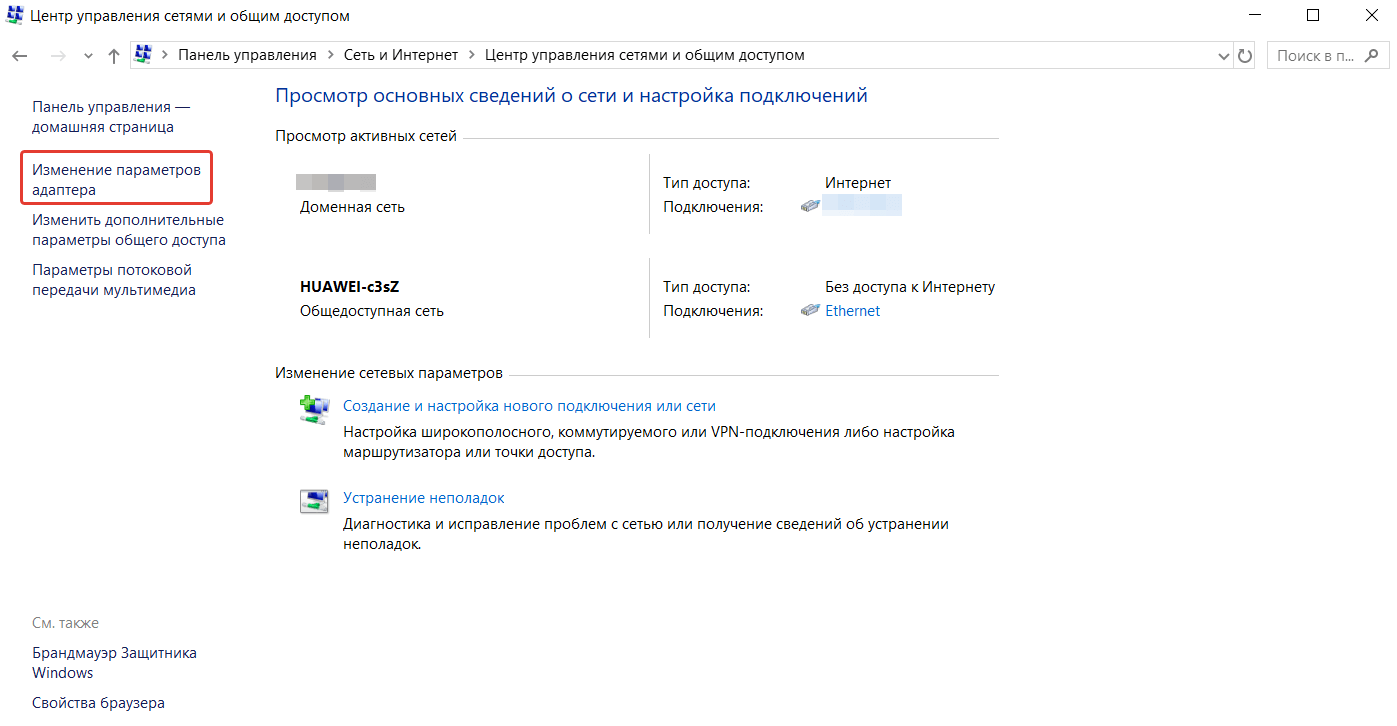Open the Ethernet connection link
The image size is (1397, 726).
point(852,311)
